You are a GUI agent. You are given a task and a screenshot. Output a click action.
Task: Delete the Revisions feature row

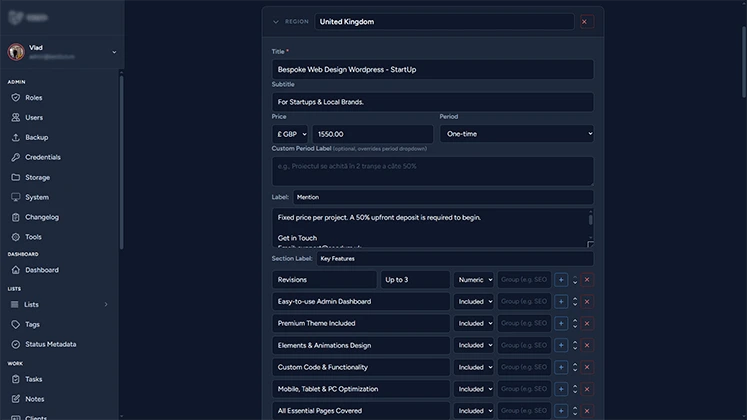click(587, 280)
